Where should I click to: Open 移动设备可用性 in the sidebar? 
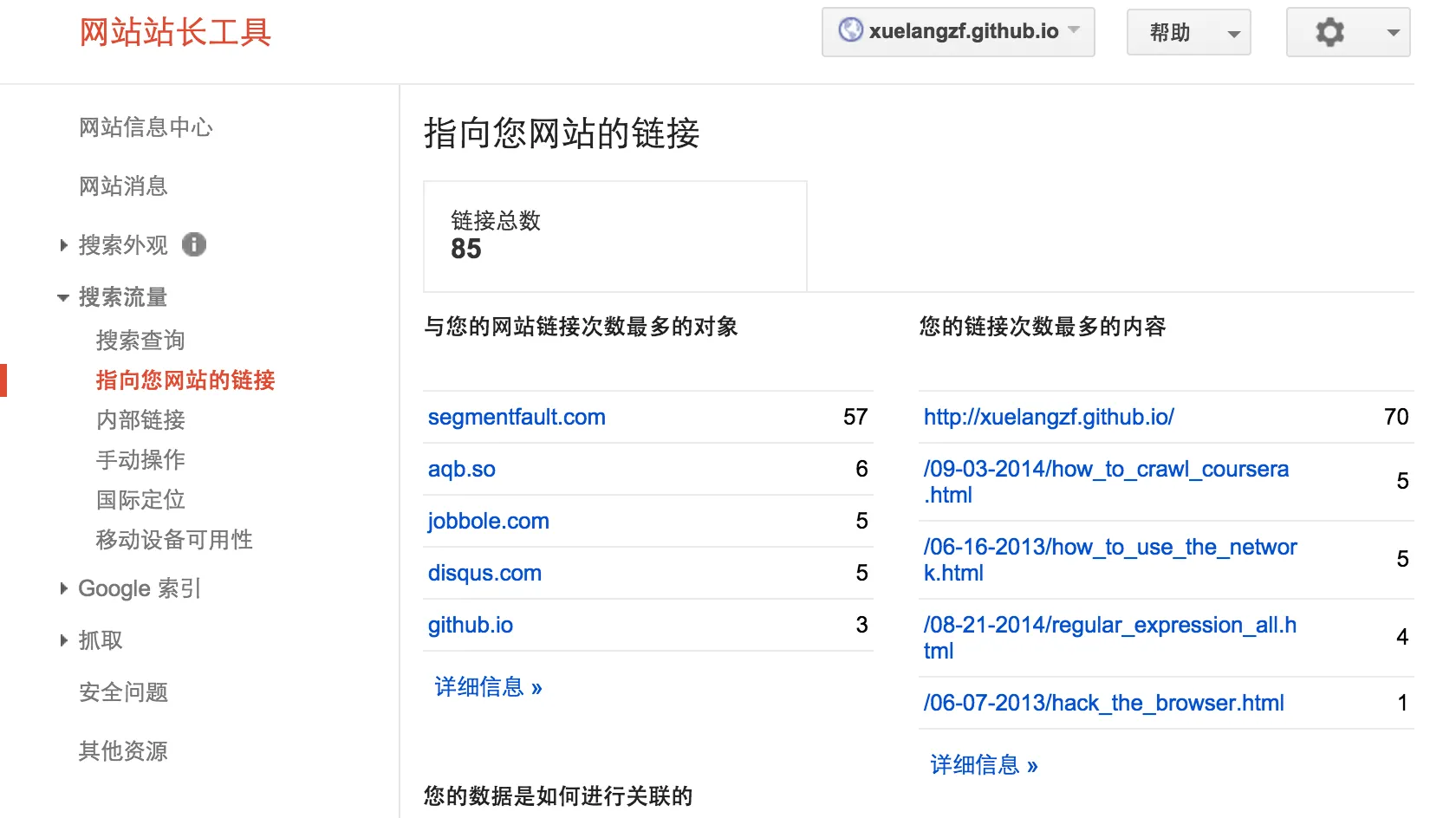tap(174, 540)
